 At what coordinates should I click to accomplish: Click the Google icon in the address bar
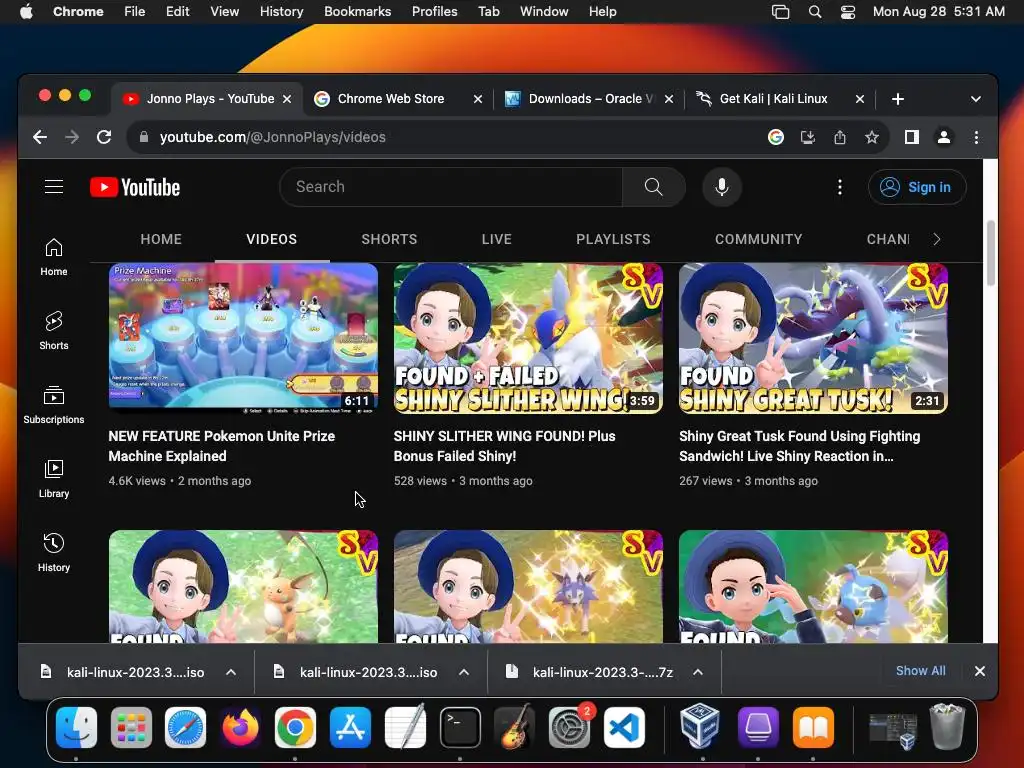tap(776, 137)
